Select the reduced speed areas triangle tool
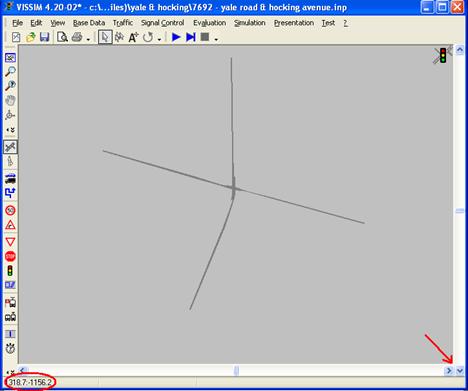This screenshot has width=468, height=391. pyautogui.click(x=10, y=225)
